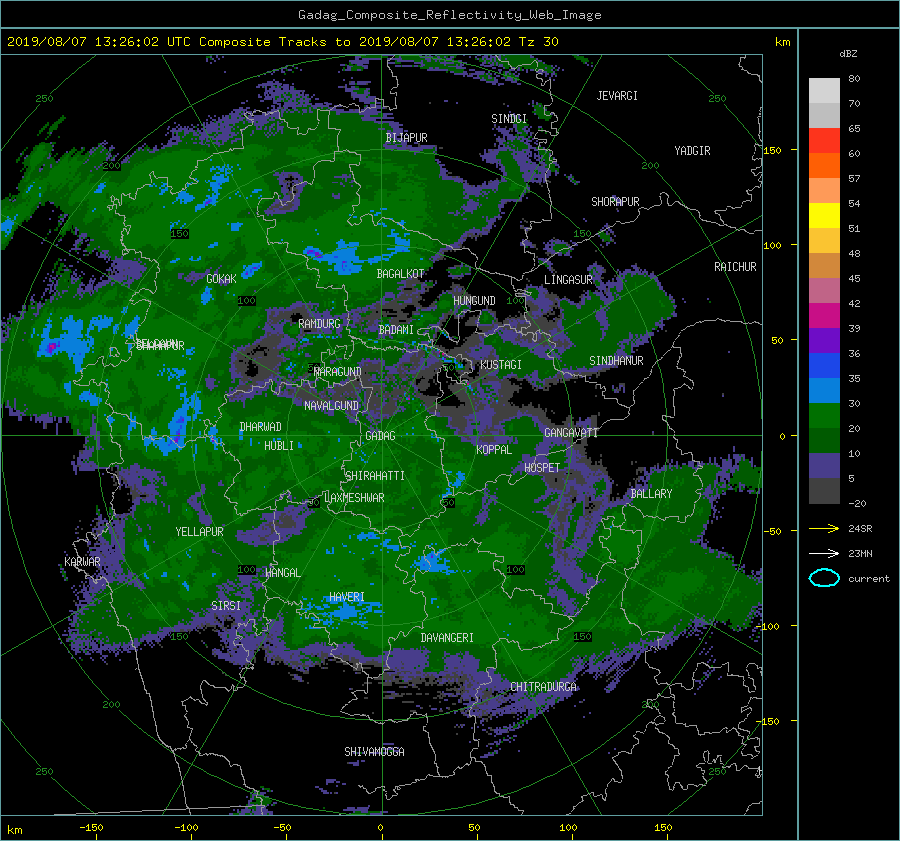Click the 0 value on bottom km axis
Image resolution: width=900 pixels, height=841 pixels.
pyautogui.click(x=380, y=827)
